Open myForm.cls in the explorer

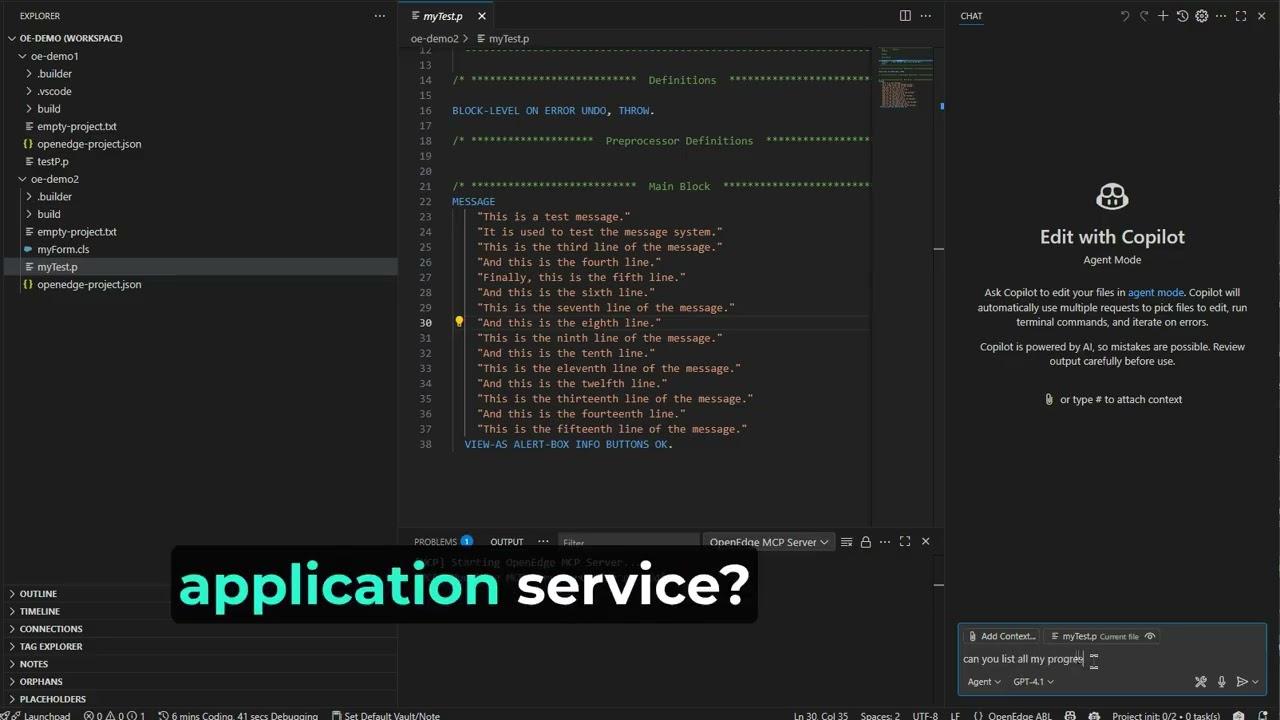(63, 249)
